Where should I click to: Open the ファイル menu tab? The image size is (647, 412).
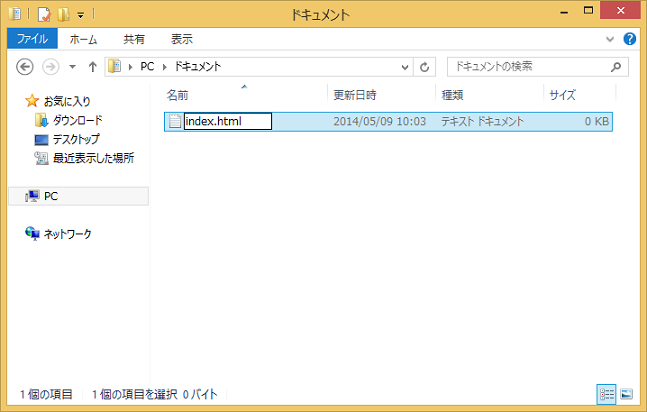tap(32, 39)
